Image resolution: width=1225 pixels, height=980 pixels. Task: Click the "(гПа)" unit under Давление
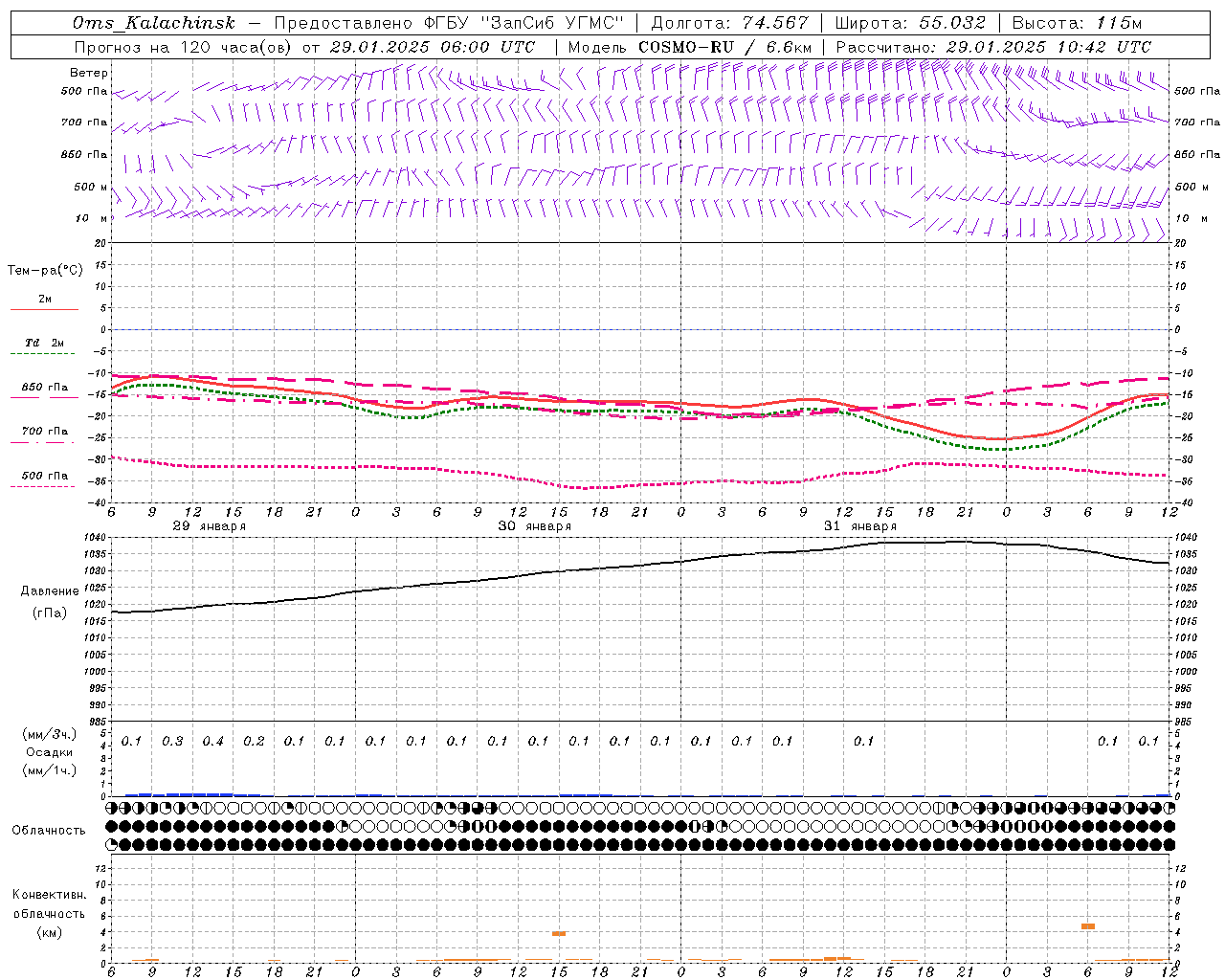pos(50,613)
